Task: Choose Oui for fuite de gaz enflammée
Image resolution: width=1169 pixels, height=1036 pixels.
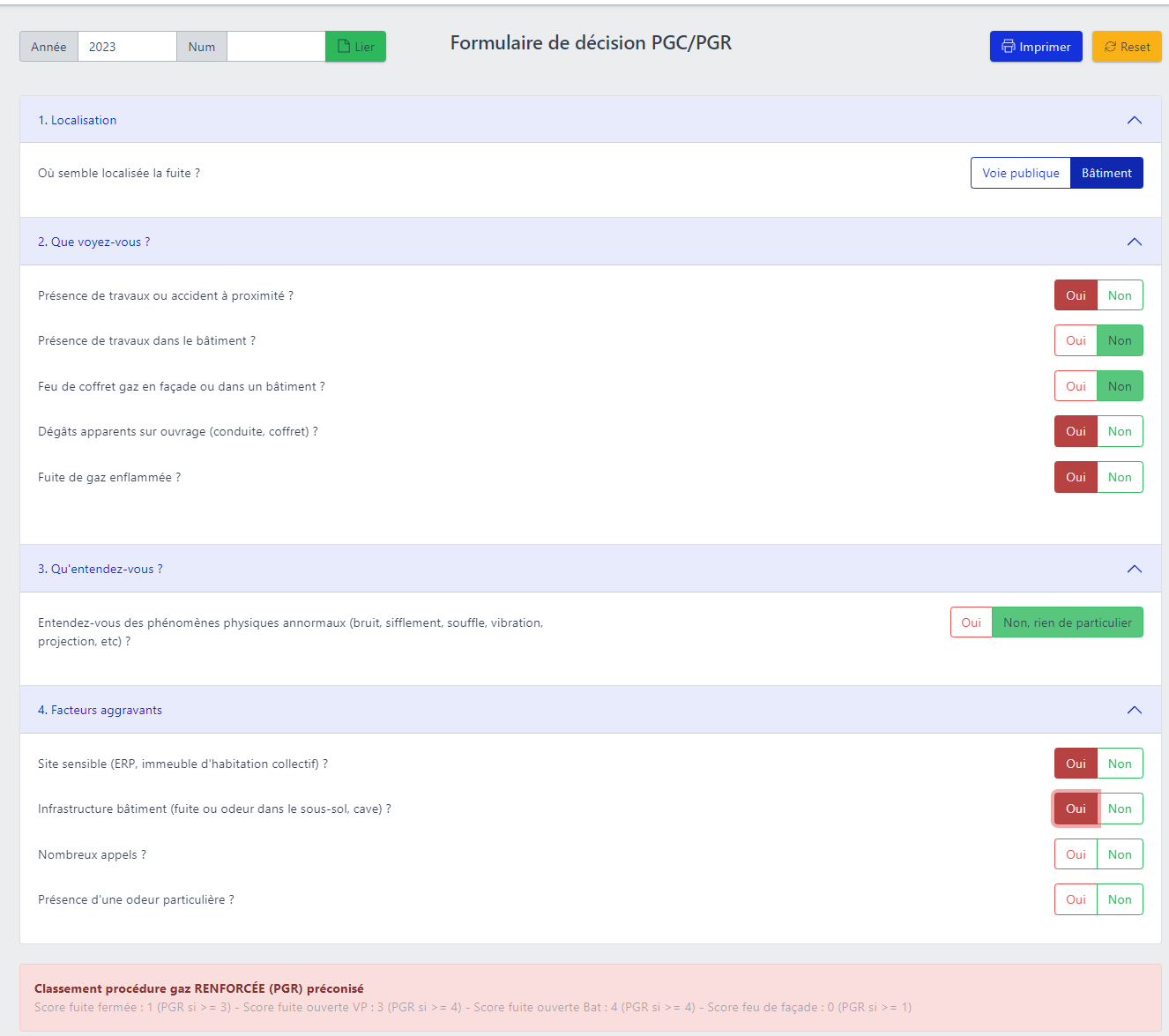Action: 1076,477
